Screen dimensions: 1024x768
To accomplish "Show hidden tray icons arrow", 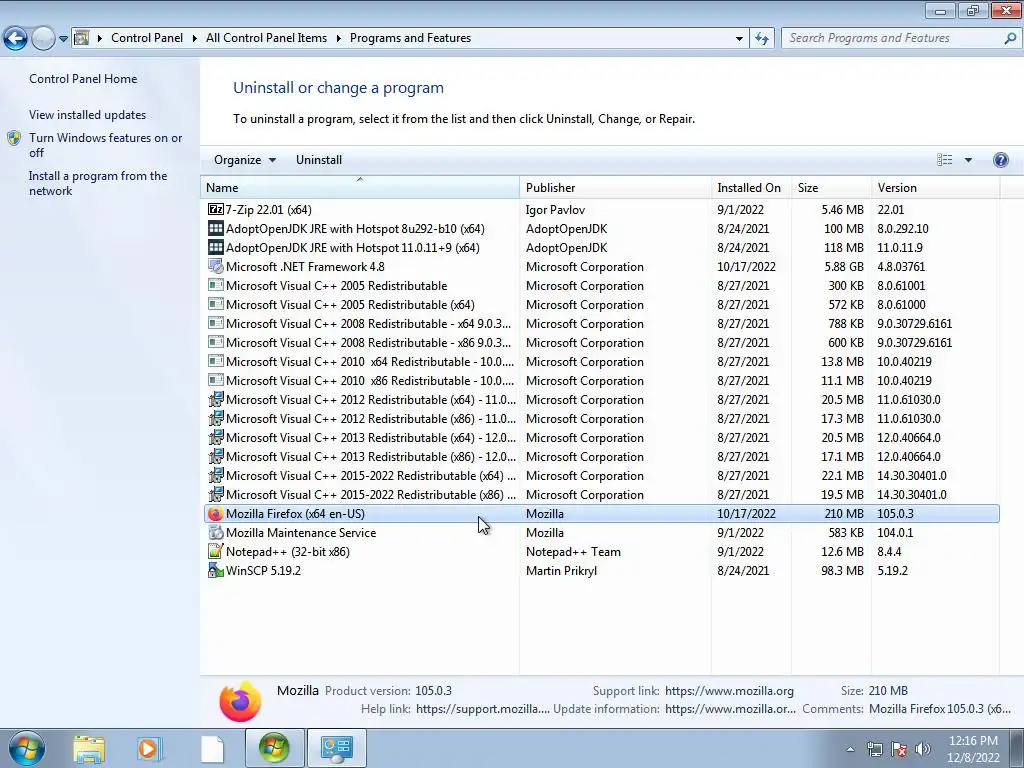I will (x=850, y=749).
